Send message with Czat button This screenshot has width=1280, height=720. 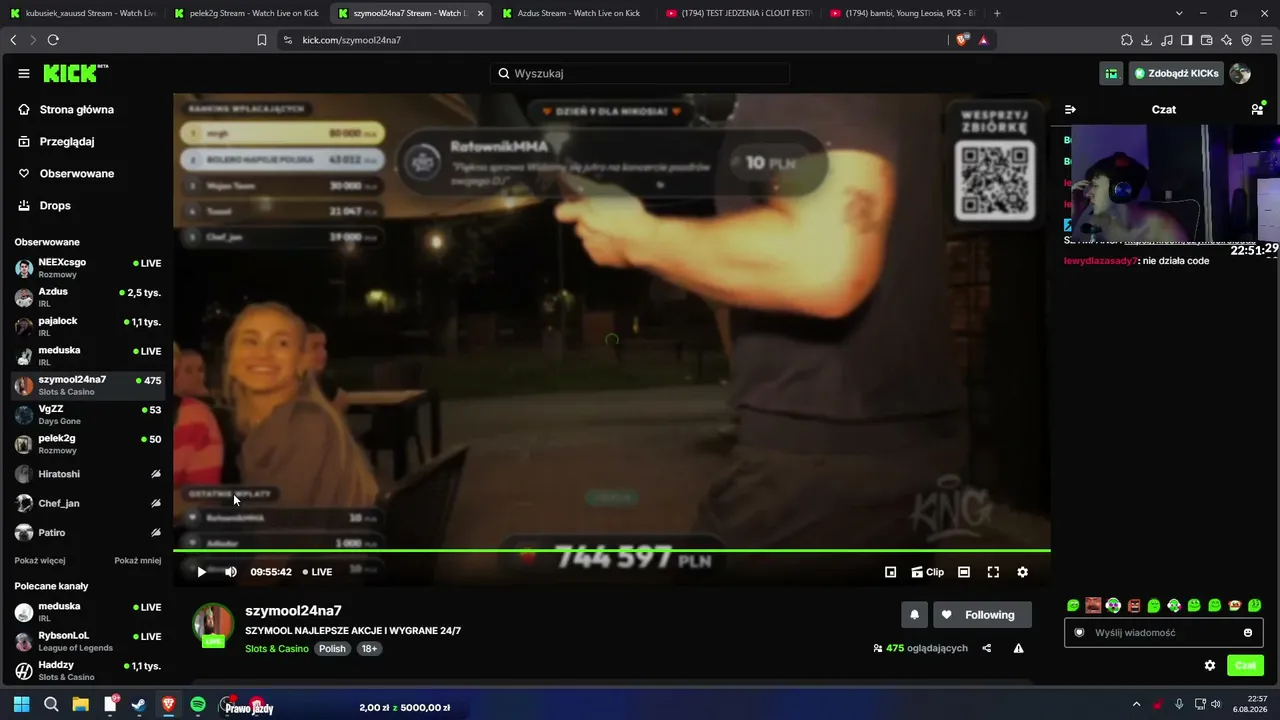(x=1245, y=665)
